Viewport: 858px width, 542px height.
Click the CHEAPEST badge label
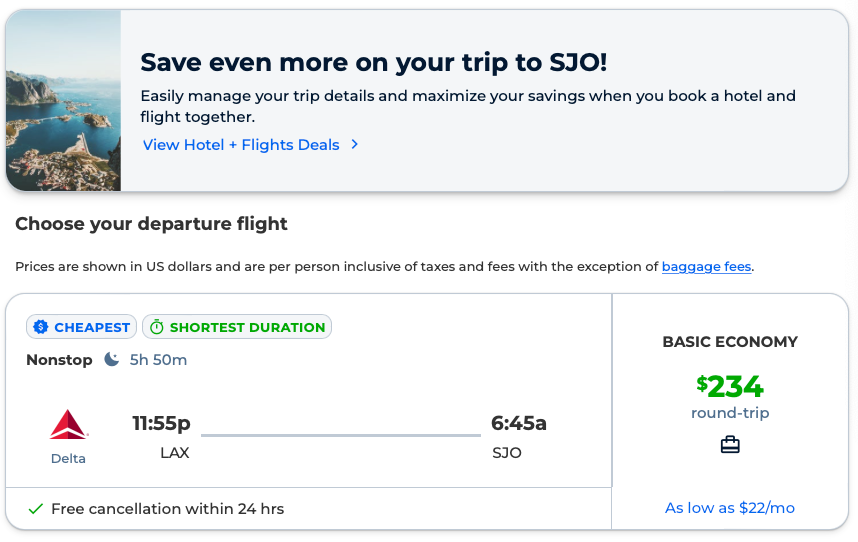92,327
